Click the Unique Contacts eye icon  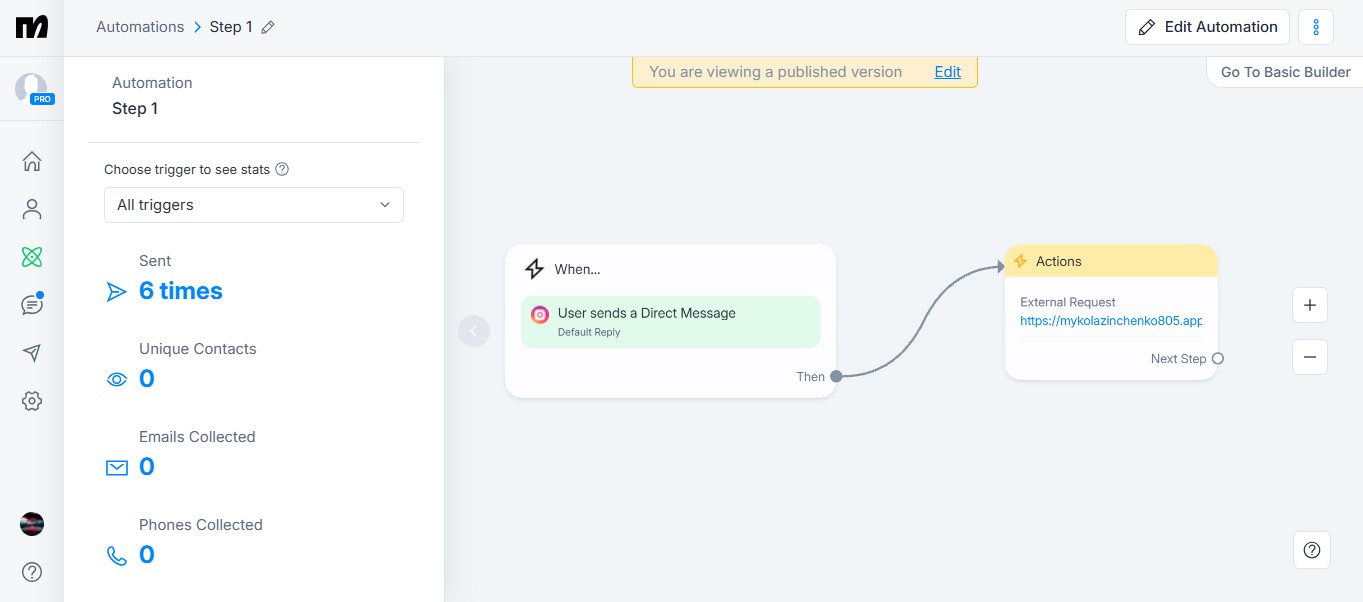(x=117, y=379)
